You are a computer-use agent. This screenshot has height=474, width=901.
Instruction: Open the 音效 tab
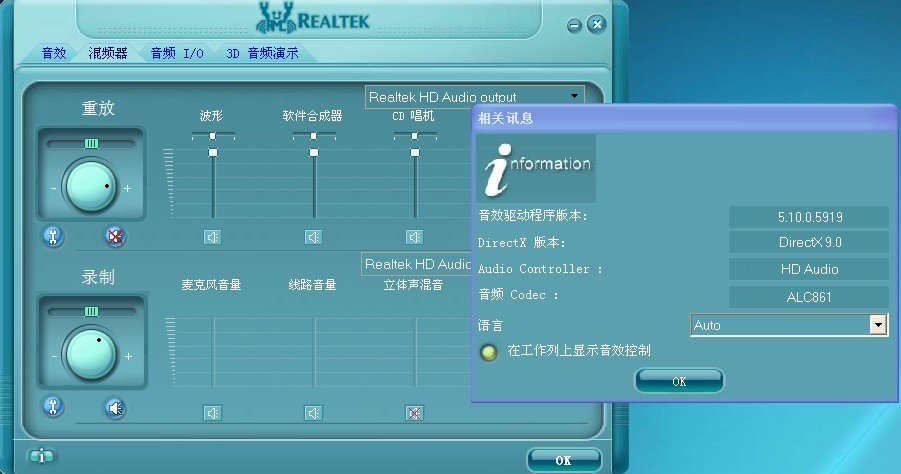click(x=54, y=53)
